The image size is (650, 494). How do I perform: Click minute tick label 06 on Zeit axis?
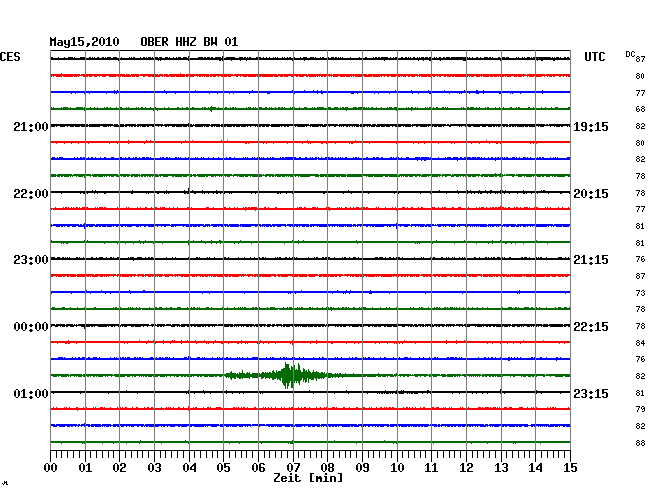(258, 467)
